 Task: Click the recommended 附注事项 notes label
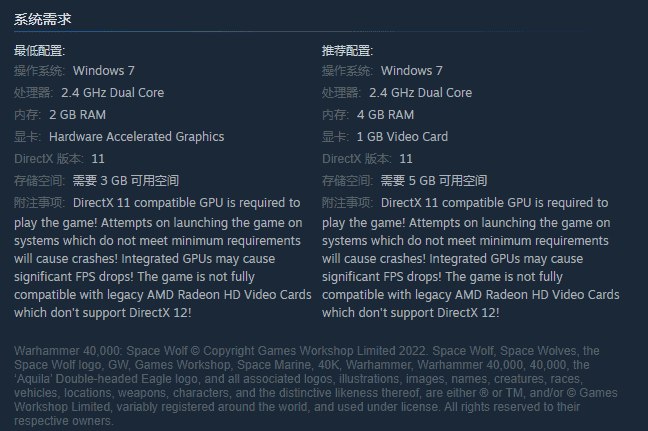(x=347, y=203)
